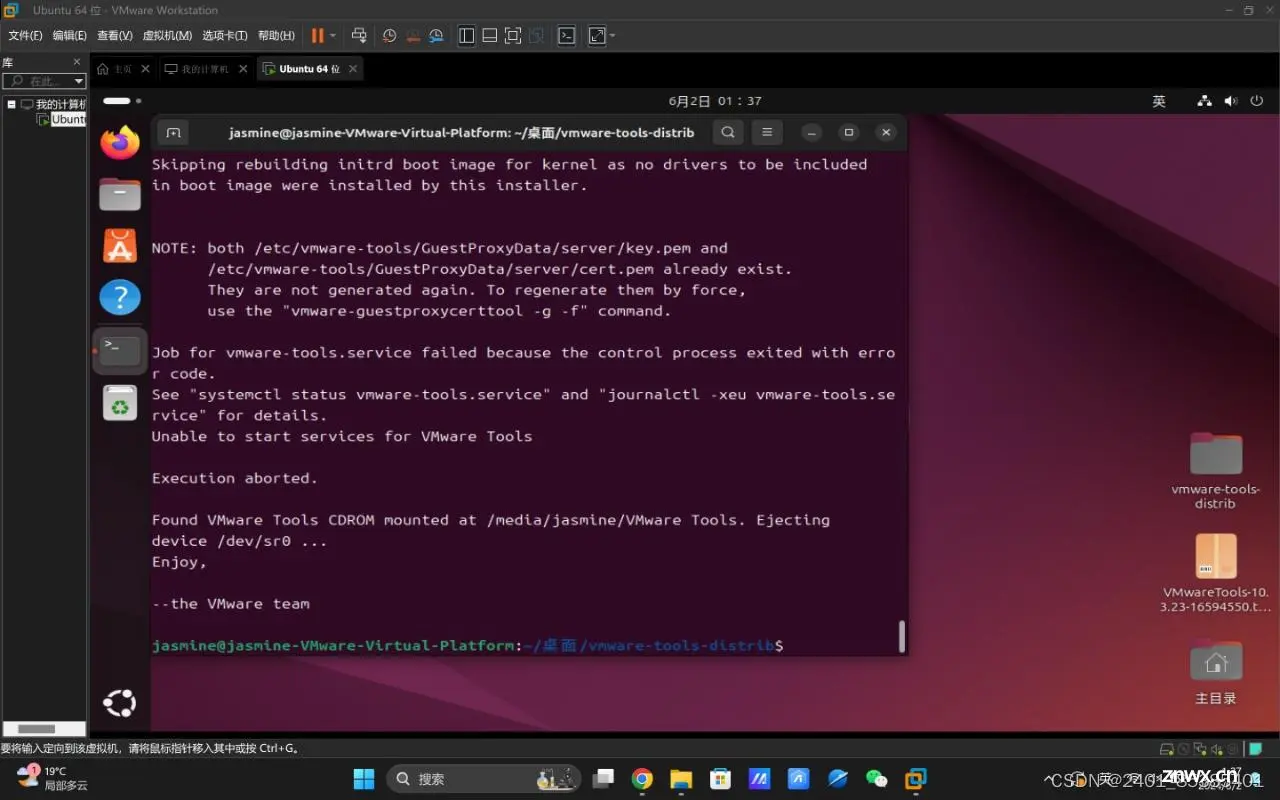Close the library (库) panel
This screenshot has height=800, width=1280.
(77, 62)
